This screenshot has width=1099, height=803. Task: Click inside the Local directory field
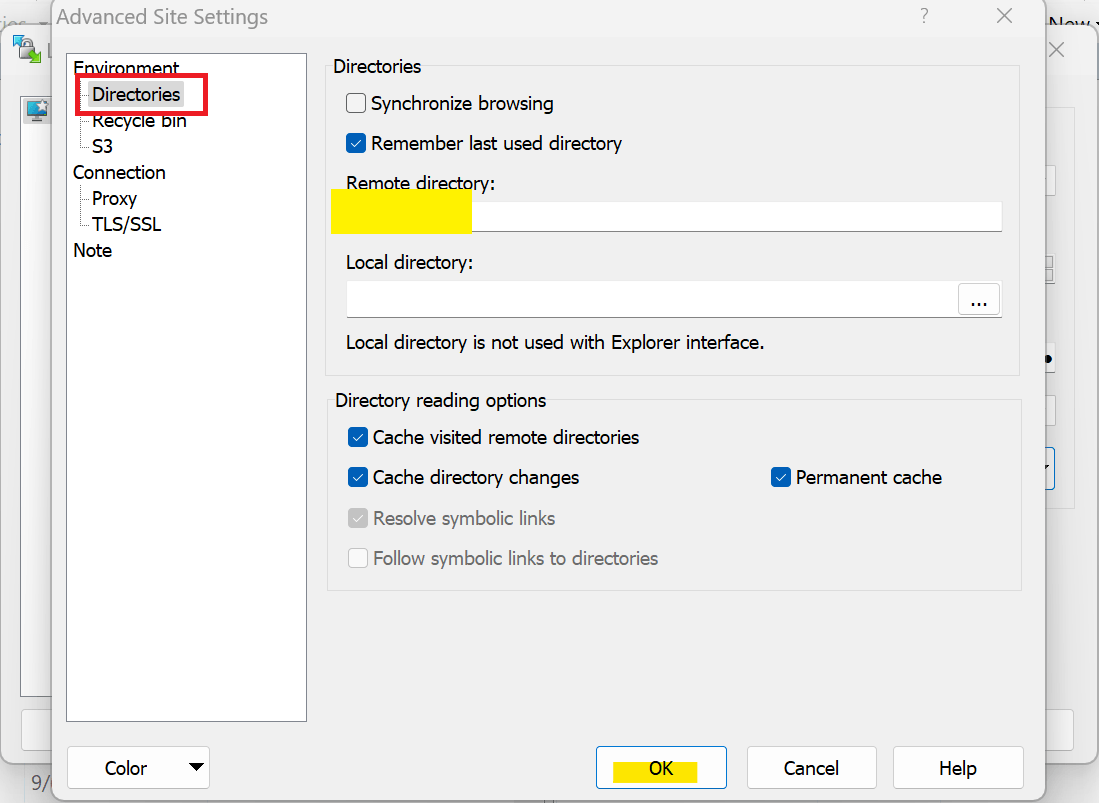[650, 299]
